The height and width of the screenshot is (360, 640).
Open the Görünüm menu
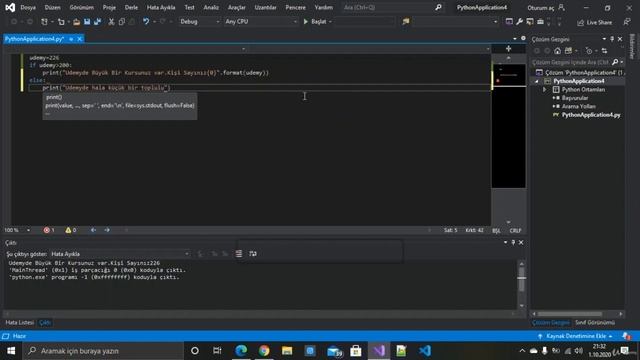[82, 7]
